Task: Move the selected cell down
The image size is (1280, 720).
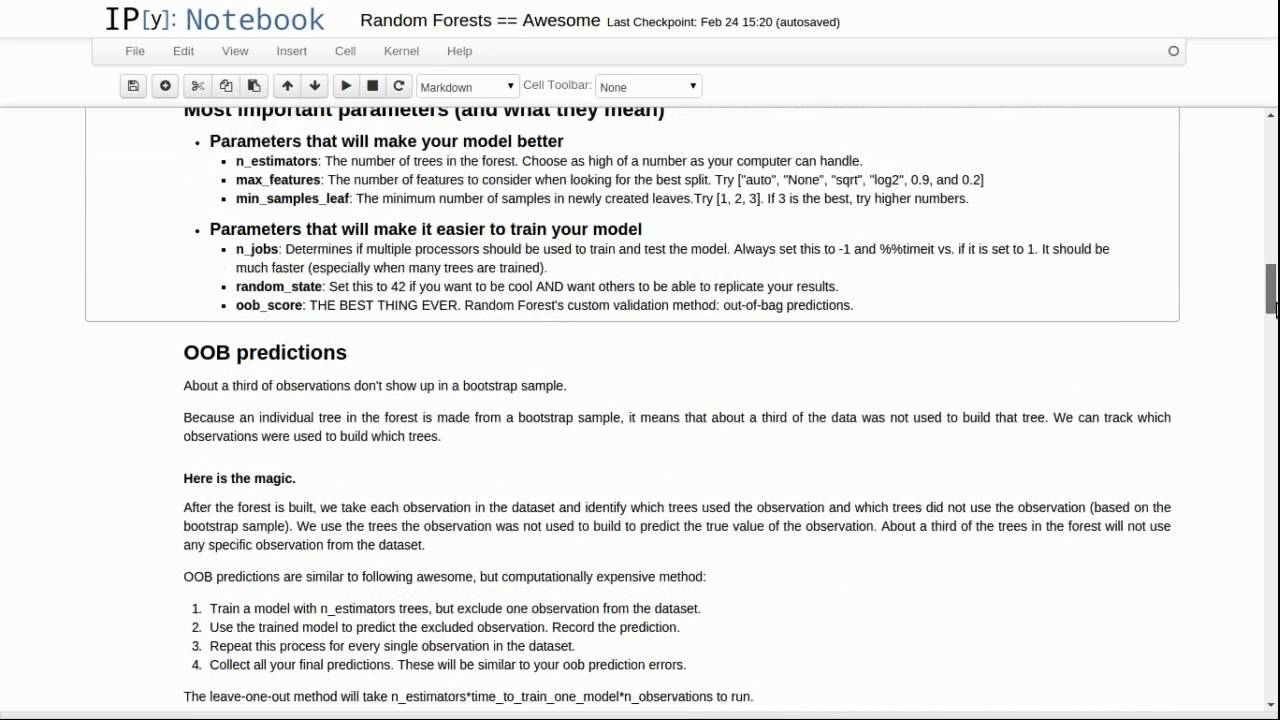Action: point(315,86)
